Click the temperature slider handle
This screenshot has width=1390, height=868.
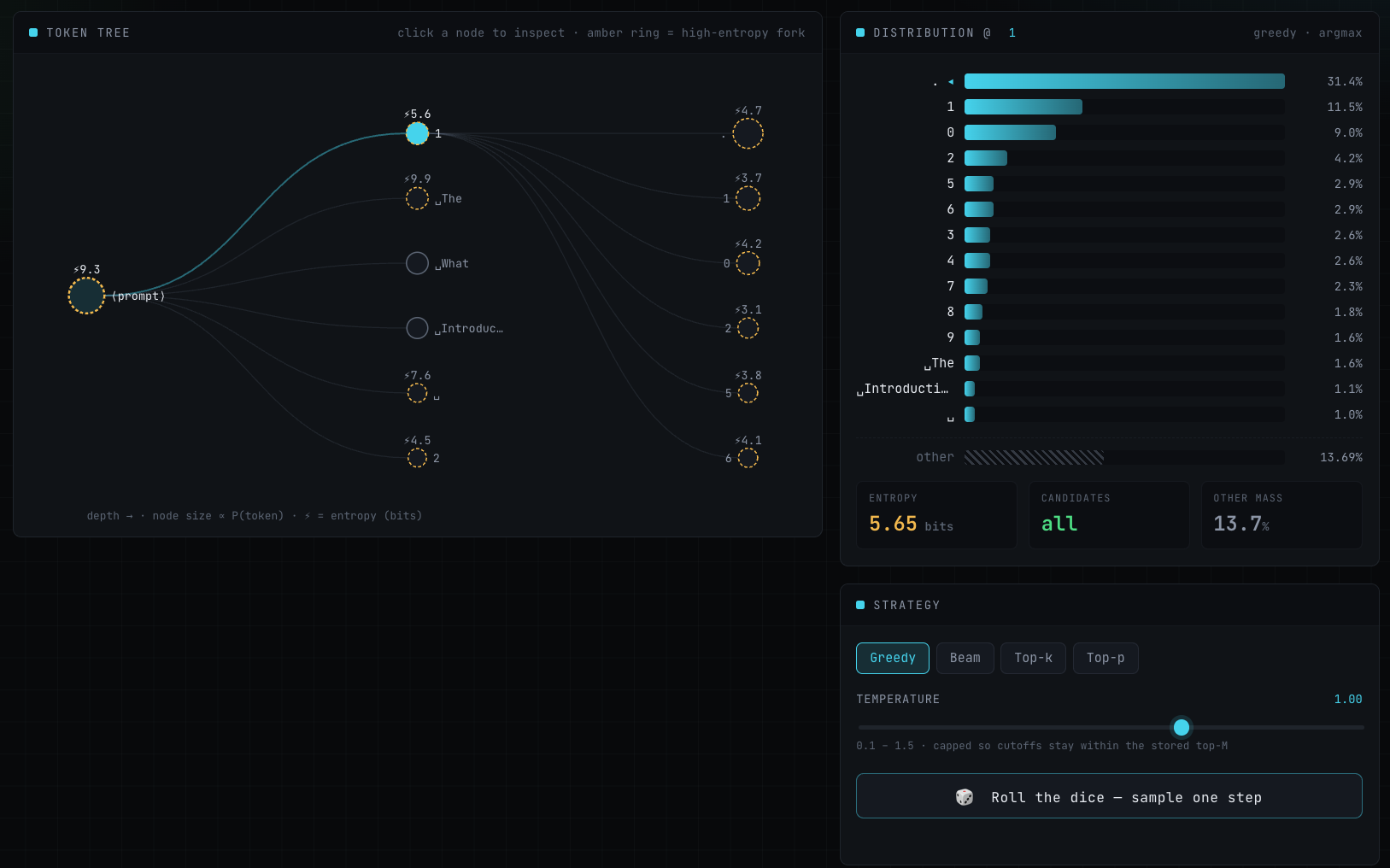tap(1182, 727)
